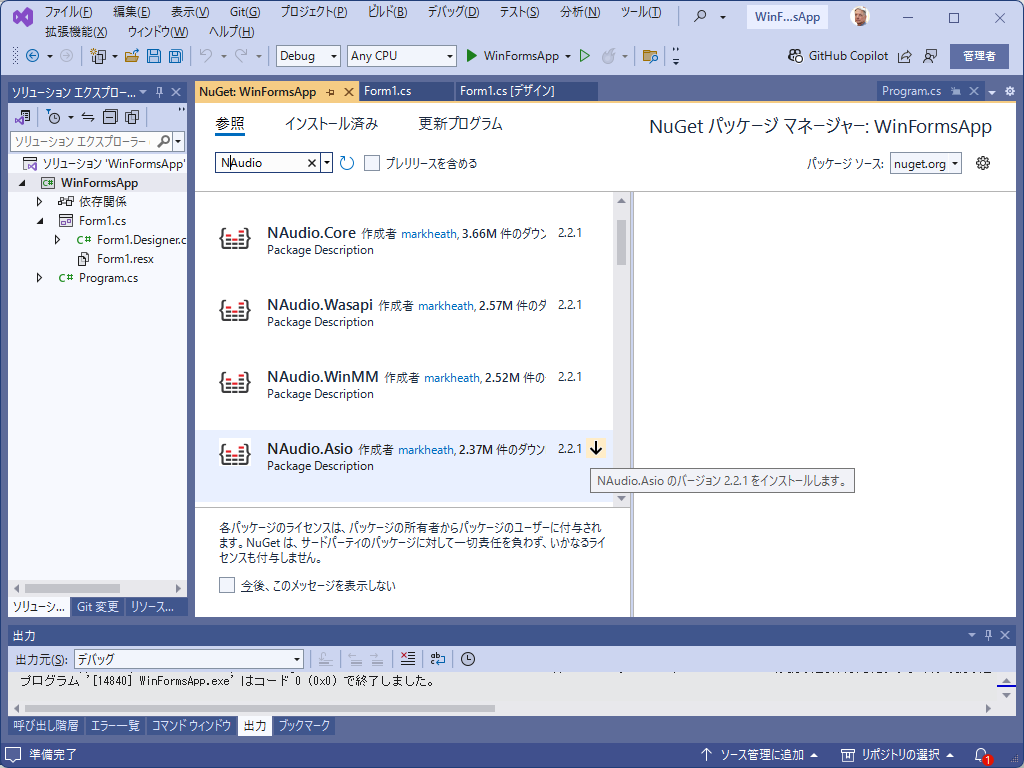Switch to the インストール済み tab
This screenshot has width=1024, height=768.
tap(332, 123)
